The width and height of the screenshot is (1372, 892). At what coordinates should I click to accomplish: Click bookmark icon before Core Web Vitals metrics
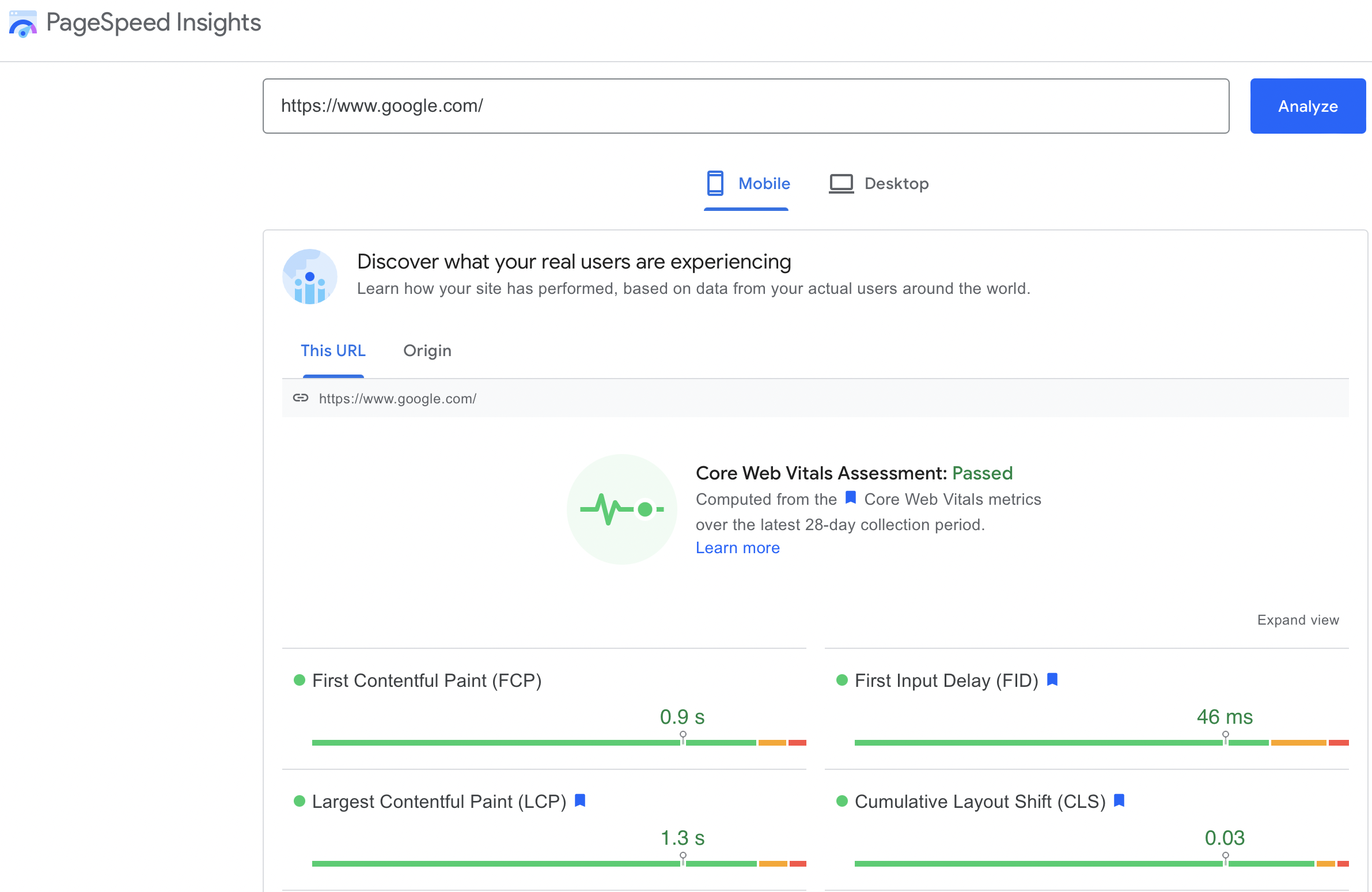pos(850,498)
